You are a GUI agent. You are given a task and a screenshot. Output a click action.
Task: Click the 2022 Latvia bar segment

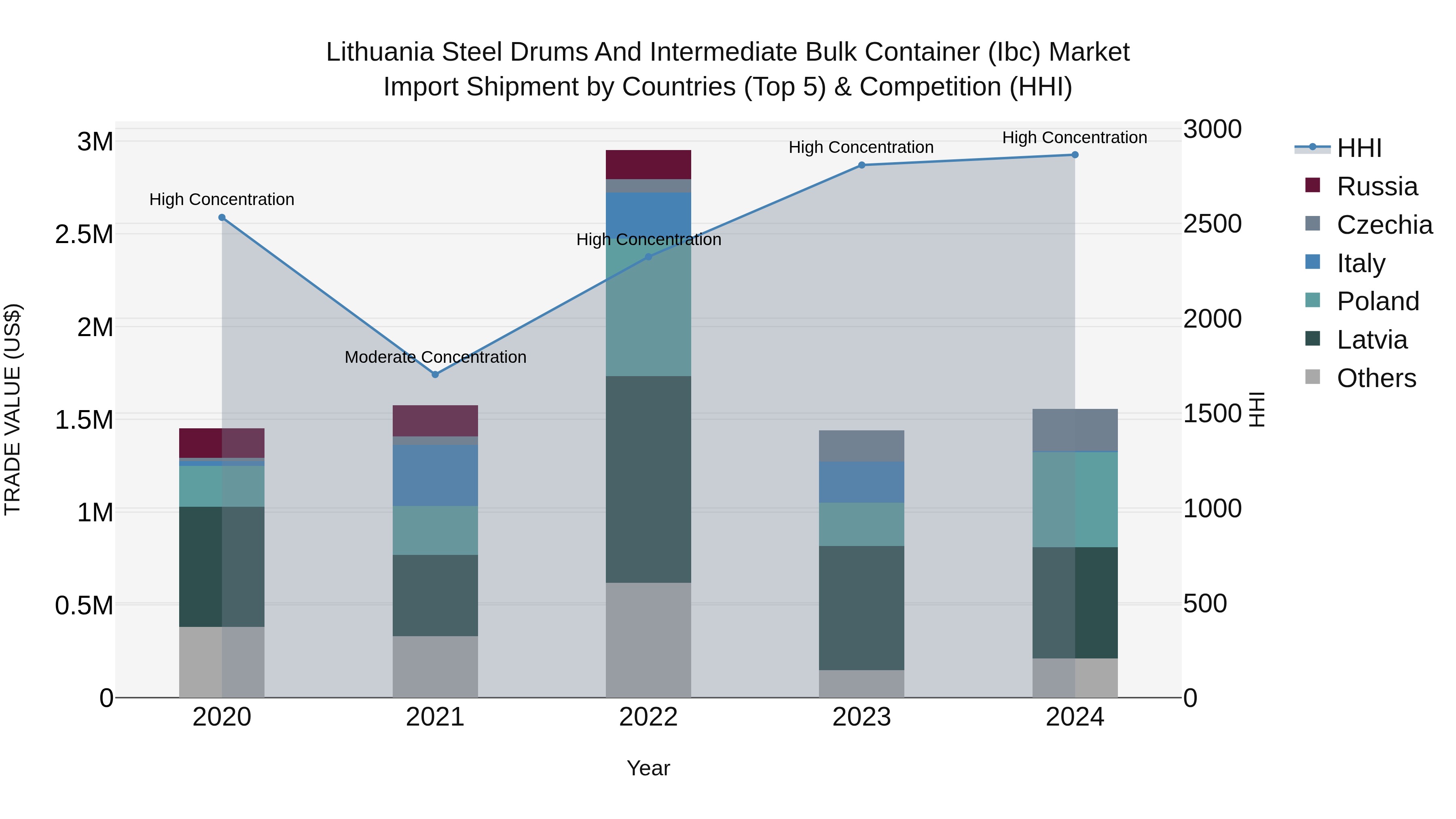click(x=648, y=479)
